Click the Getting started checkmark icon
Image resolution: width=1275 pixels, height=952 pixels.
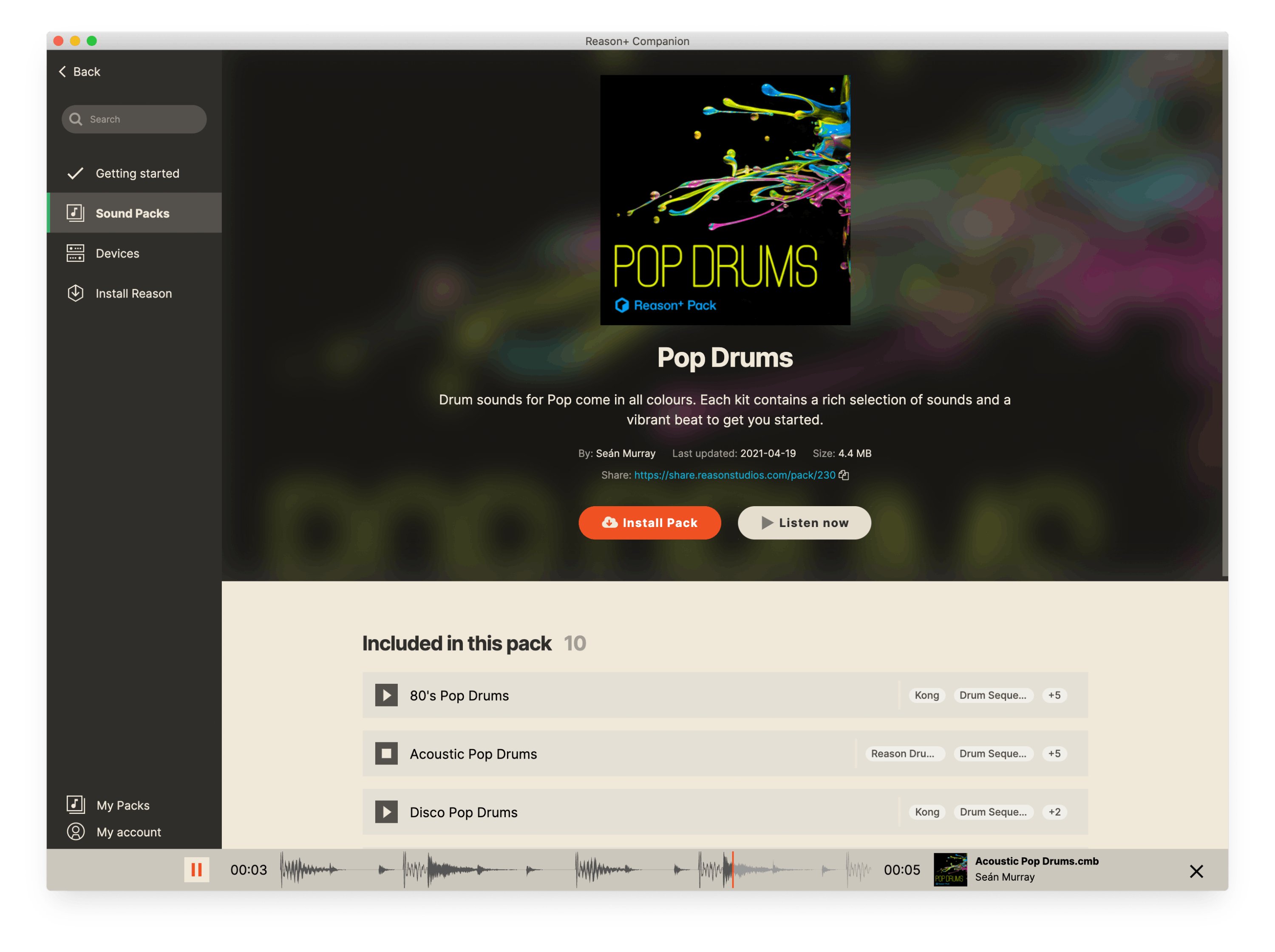click(76, 173)
